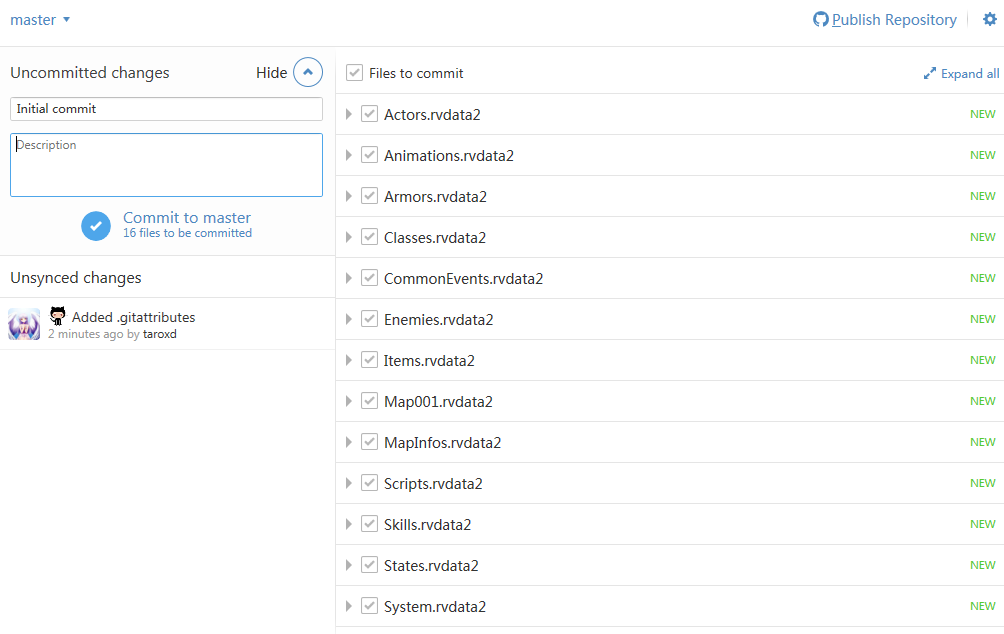Click the System.rvdata2 file name

tap(435, 606)
